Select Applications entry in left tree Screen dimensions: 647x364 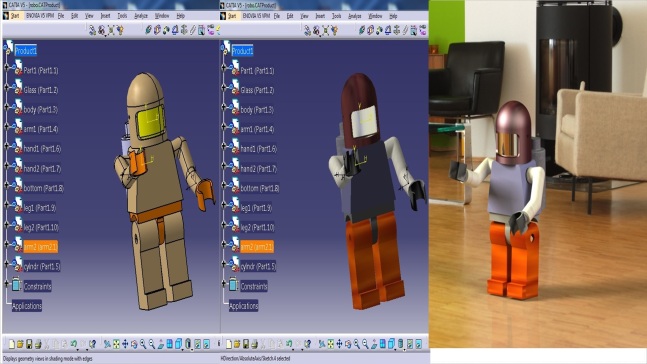pyautogui.click(x=27, y=306)
